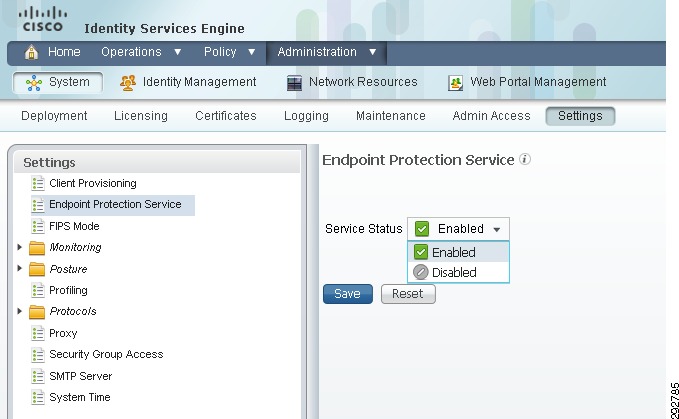This screenshot has height=419, width=679.
Task: Click the SMTP Server list icon
Action: pos(38,376)
